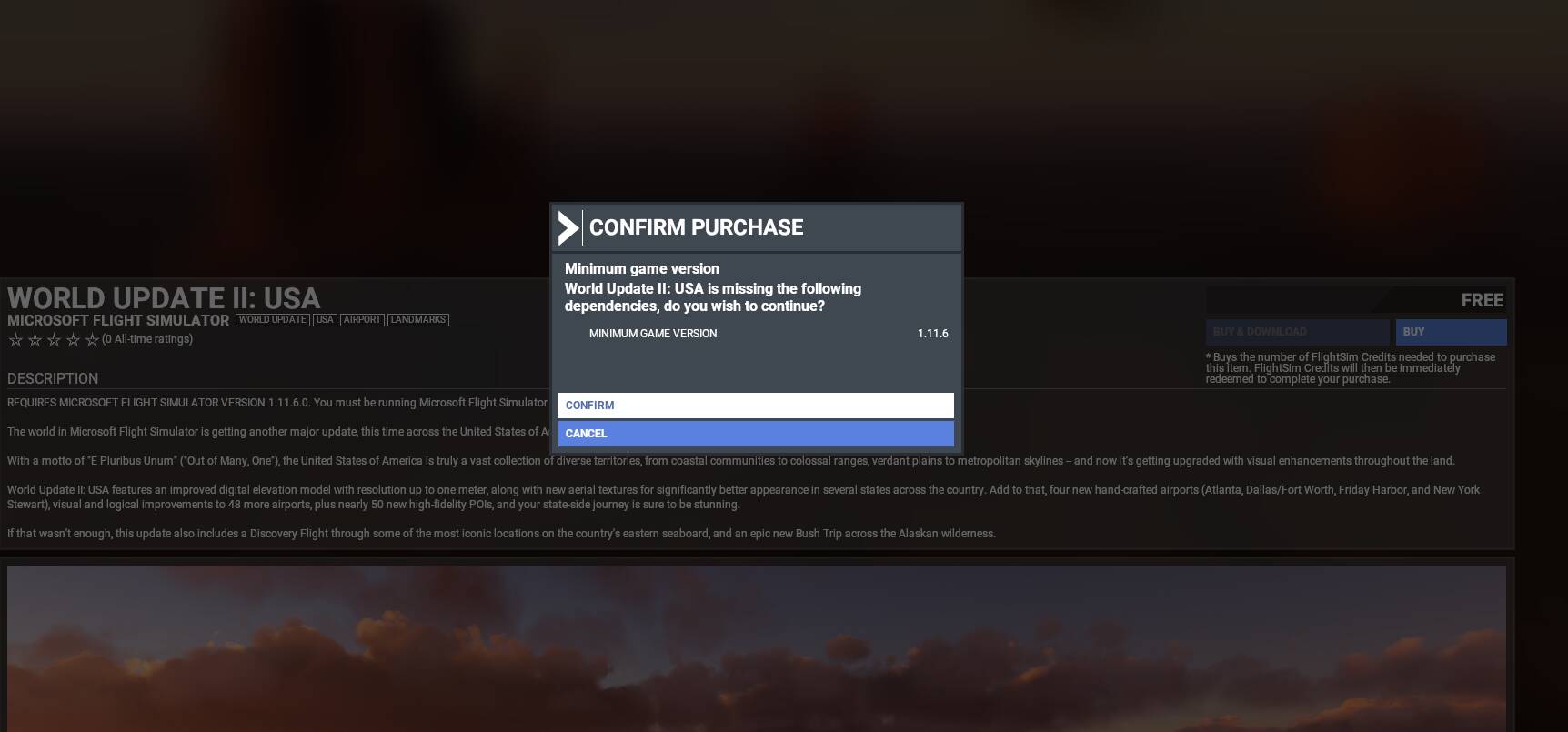Image resolution: width=1568 pixels, height=732 pixels.
Task: Open the WORLD UPDATE tag
Action: pos(273,320)
